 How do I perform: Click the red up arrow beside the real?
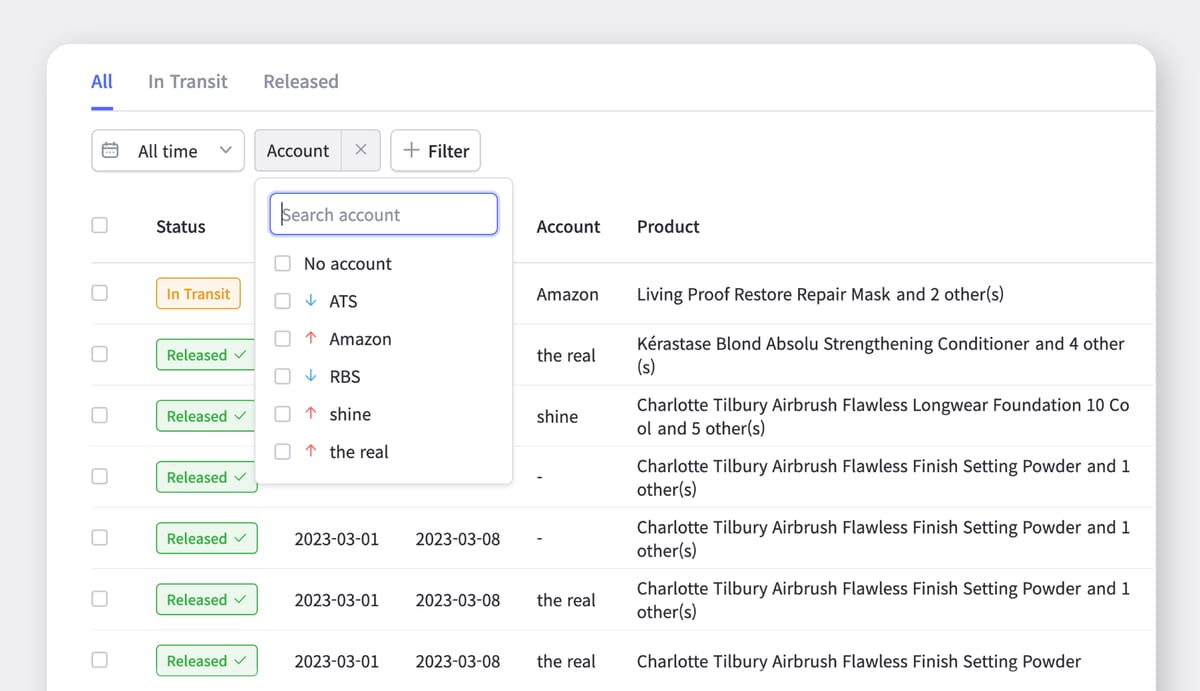[x=311, y=452]
